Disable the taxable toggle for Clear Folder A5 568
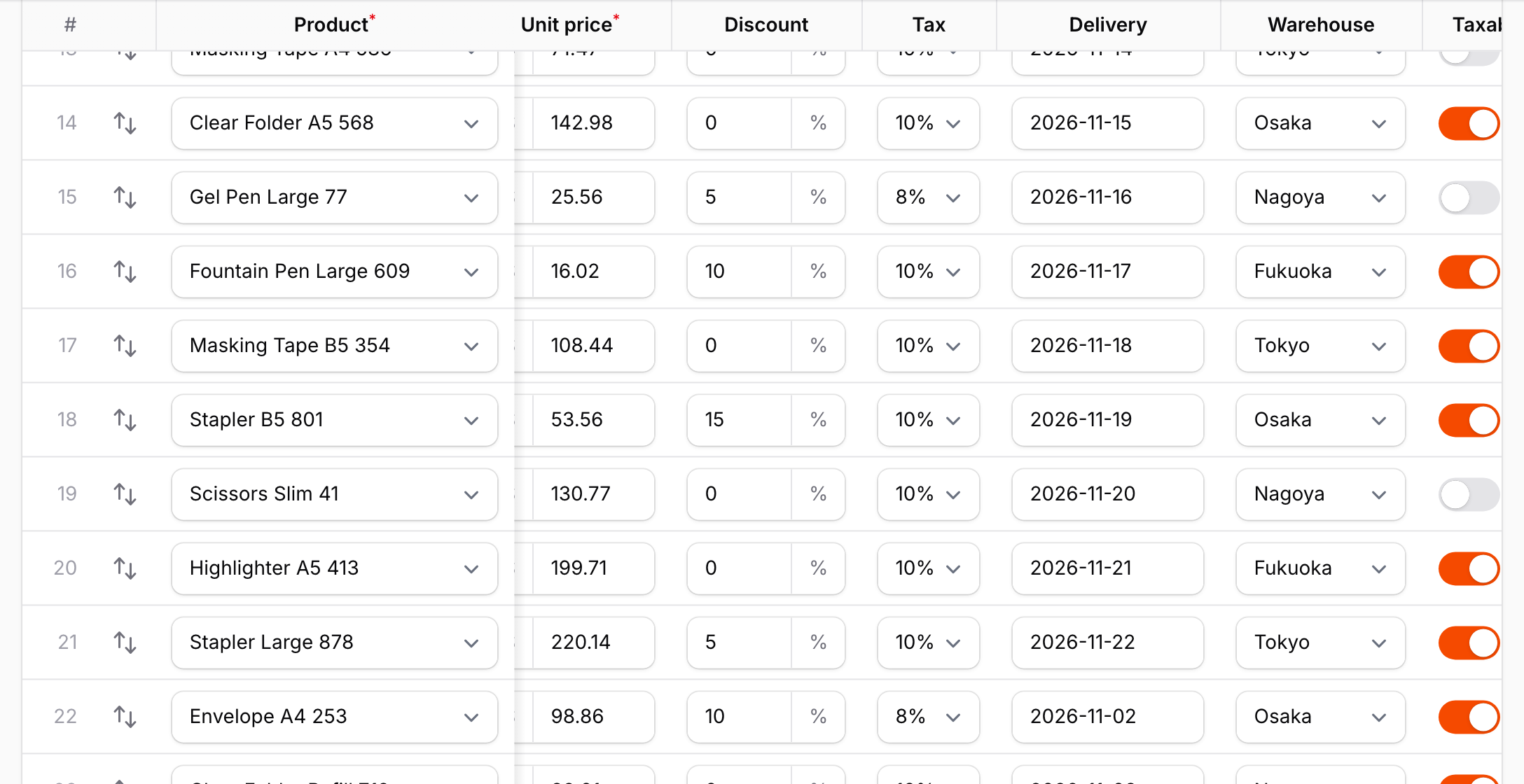 click(1469, 124)
